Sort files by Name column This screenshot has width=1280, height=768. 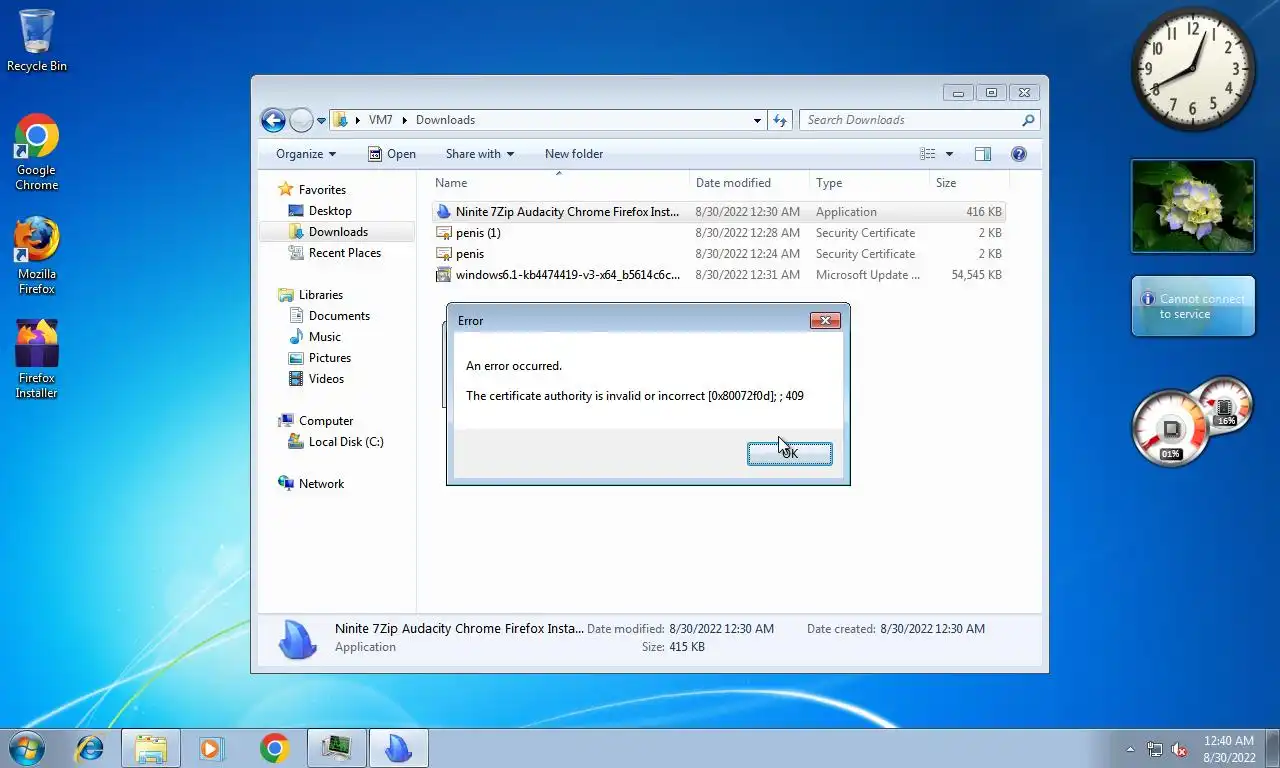click(x=559, y=183)
